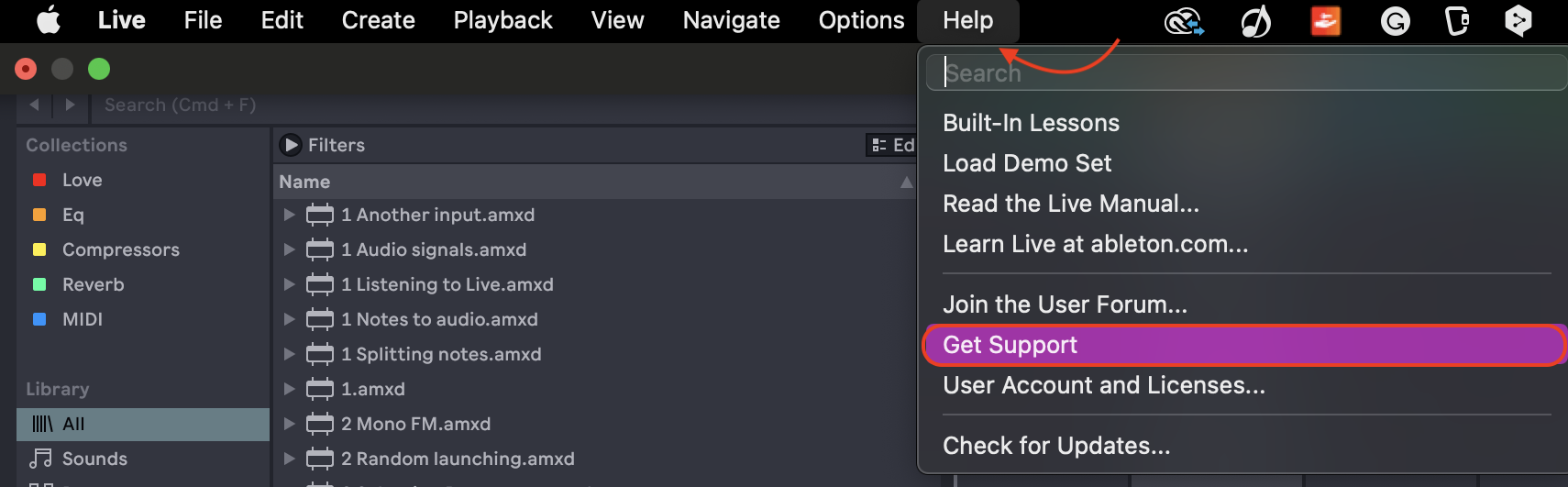Choose Get Support from Help menu
The height and width of the screenshot is (487, 1568).
[x=1010, y=345]
